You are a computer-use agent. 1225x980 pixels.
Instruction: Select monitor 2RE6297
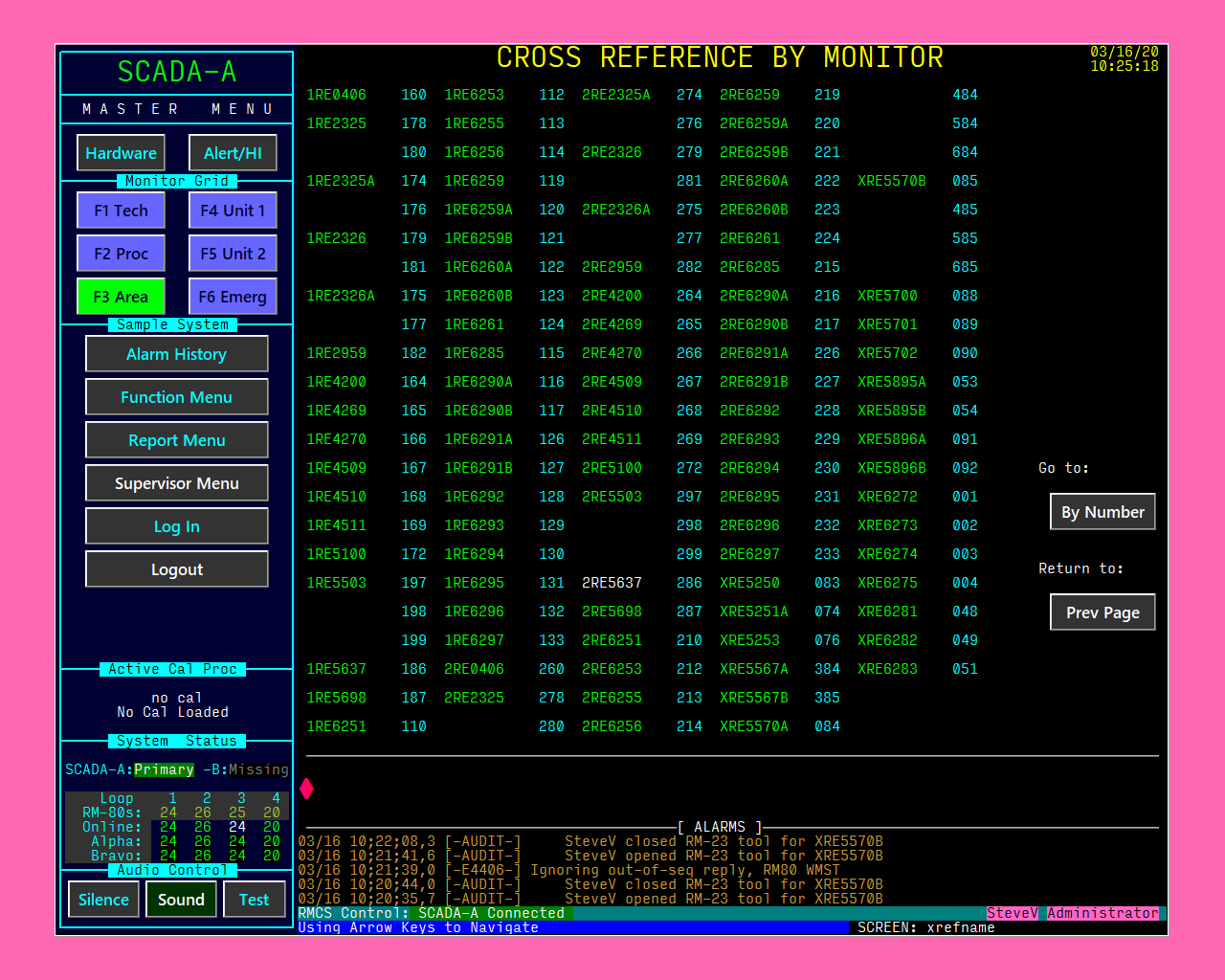point(749,554)
